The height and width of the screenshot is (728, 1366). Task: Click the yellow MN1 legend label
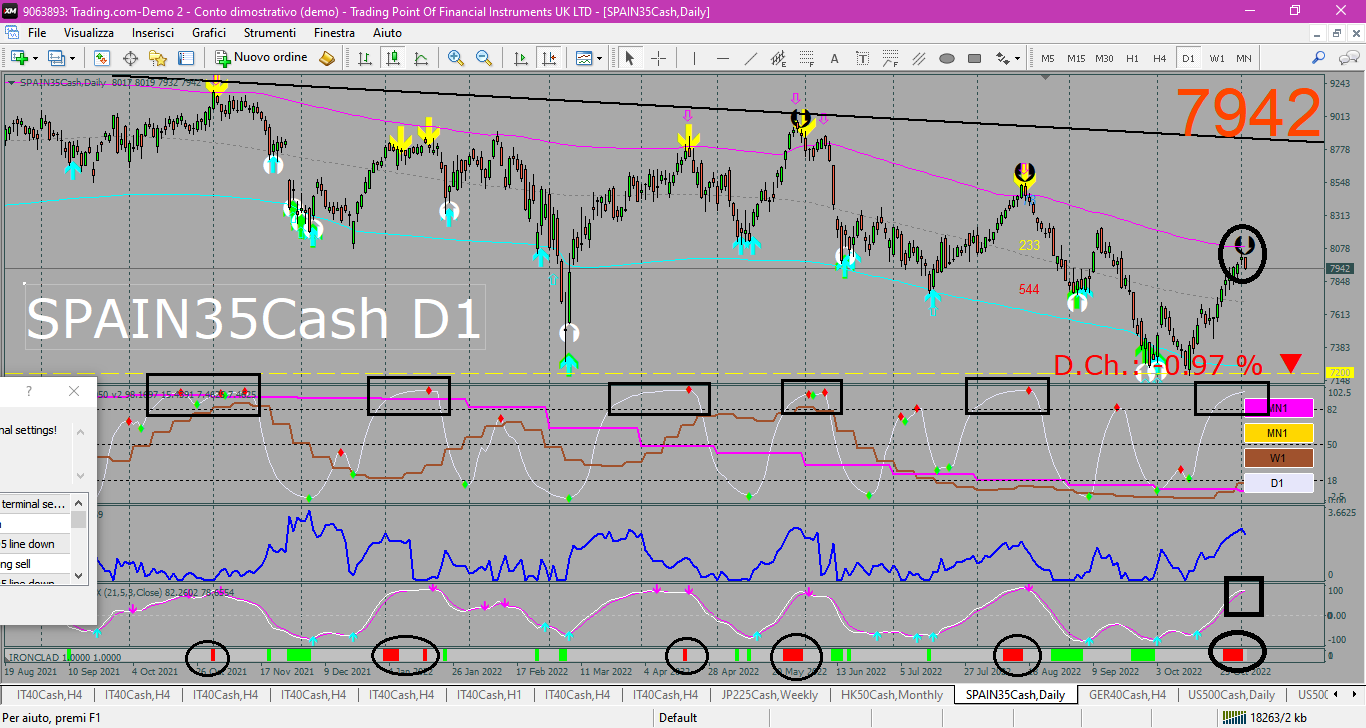[1278, 433]
